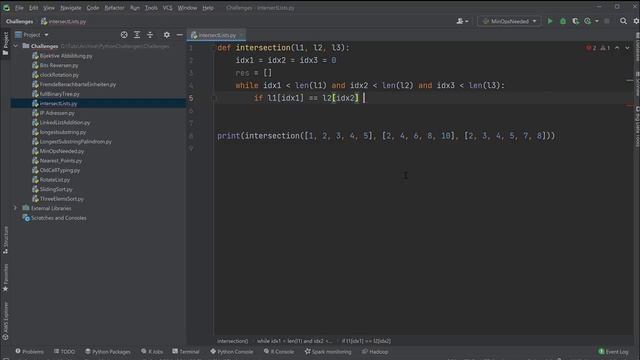
Task: Open the Terminal tool window
Action: pos(186,351)
